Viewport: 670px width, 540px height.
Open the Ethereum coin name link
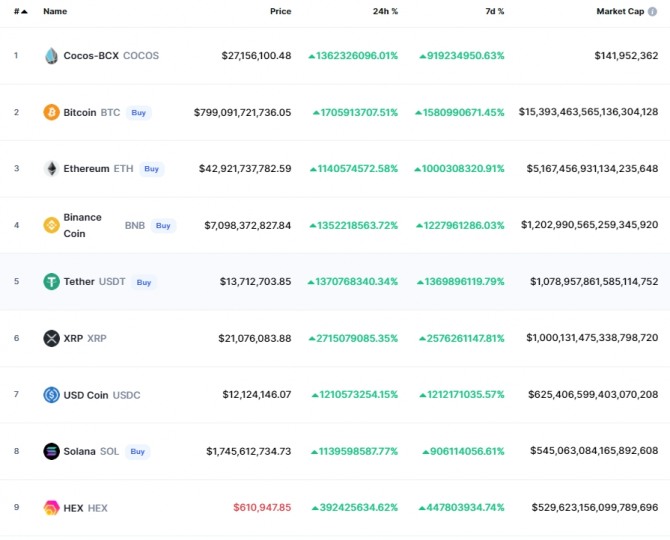click(86, 169)
